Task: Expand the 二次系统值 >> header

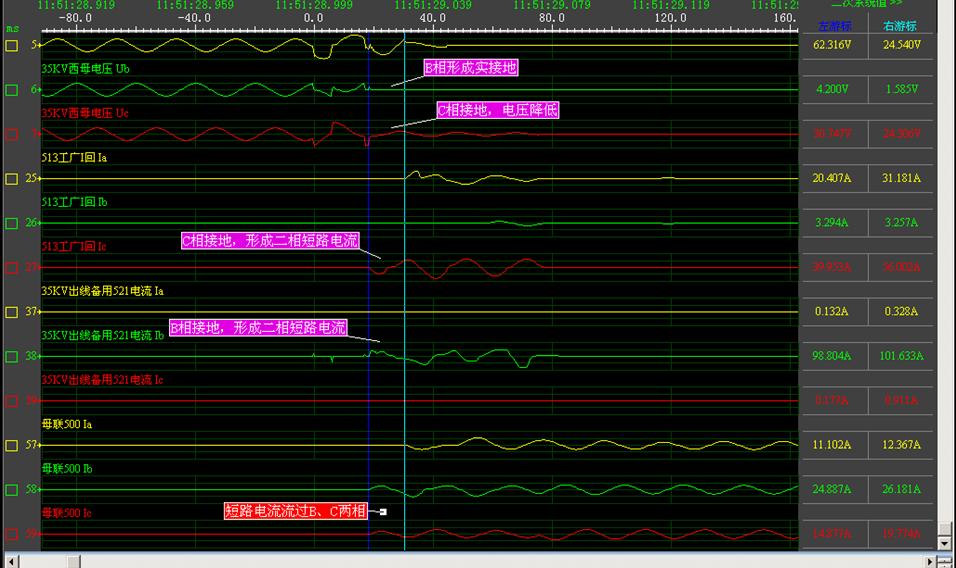Action: point(866,4)
